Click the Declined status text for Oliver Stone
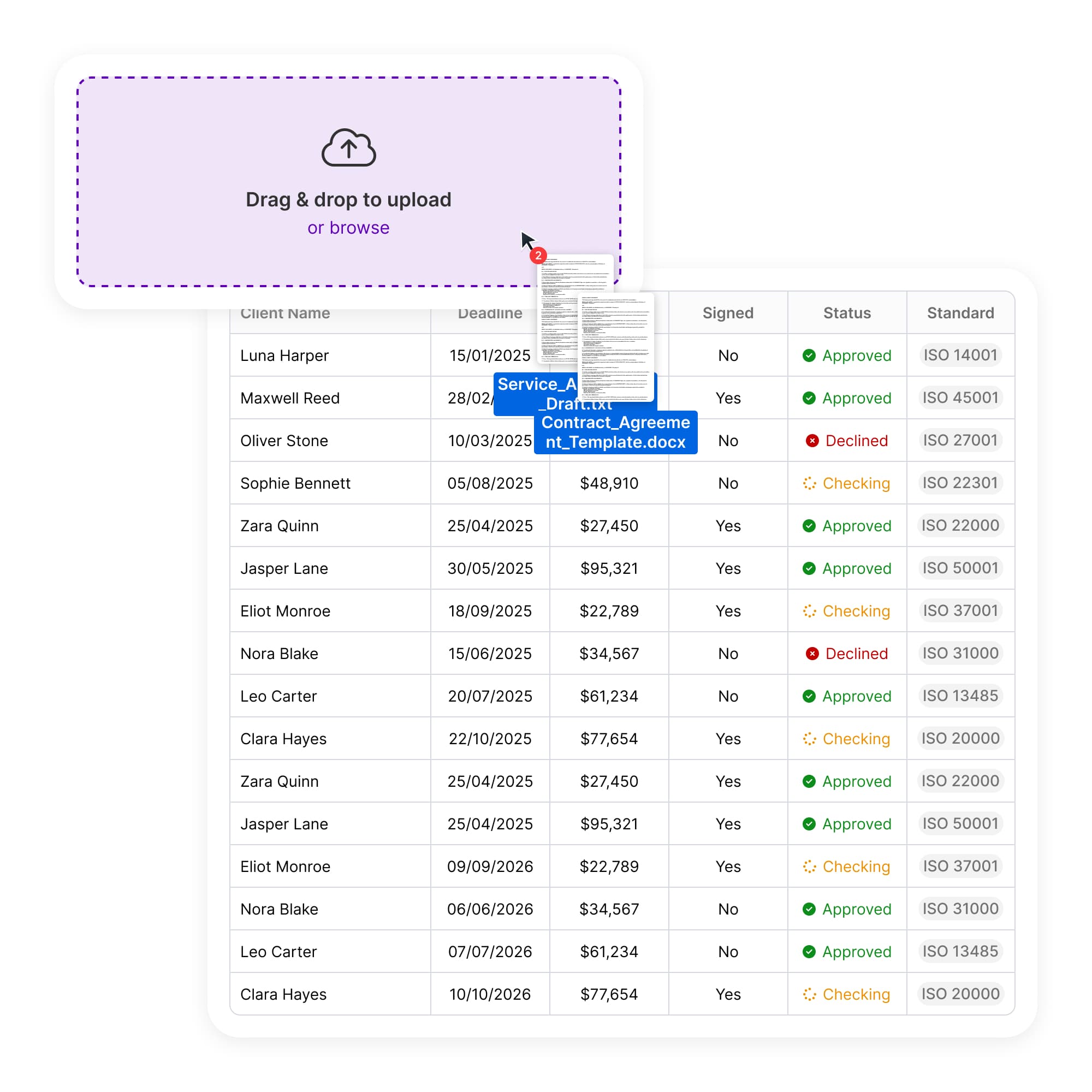 (856, 440)
